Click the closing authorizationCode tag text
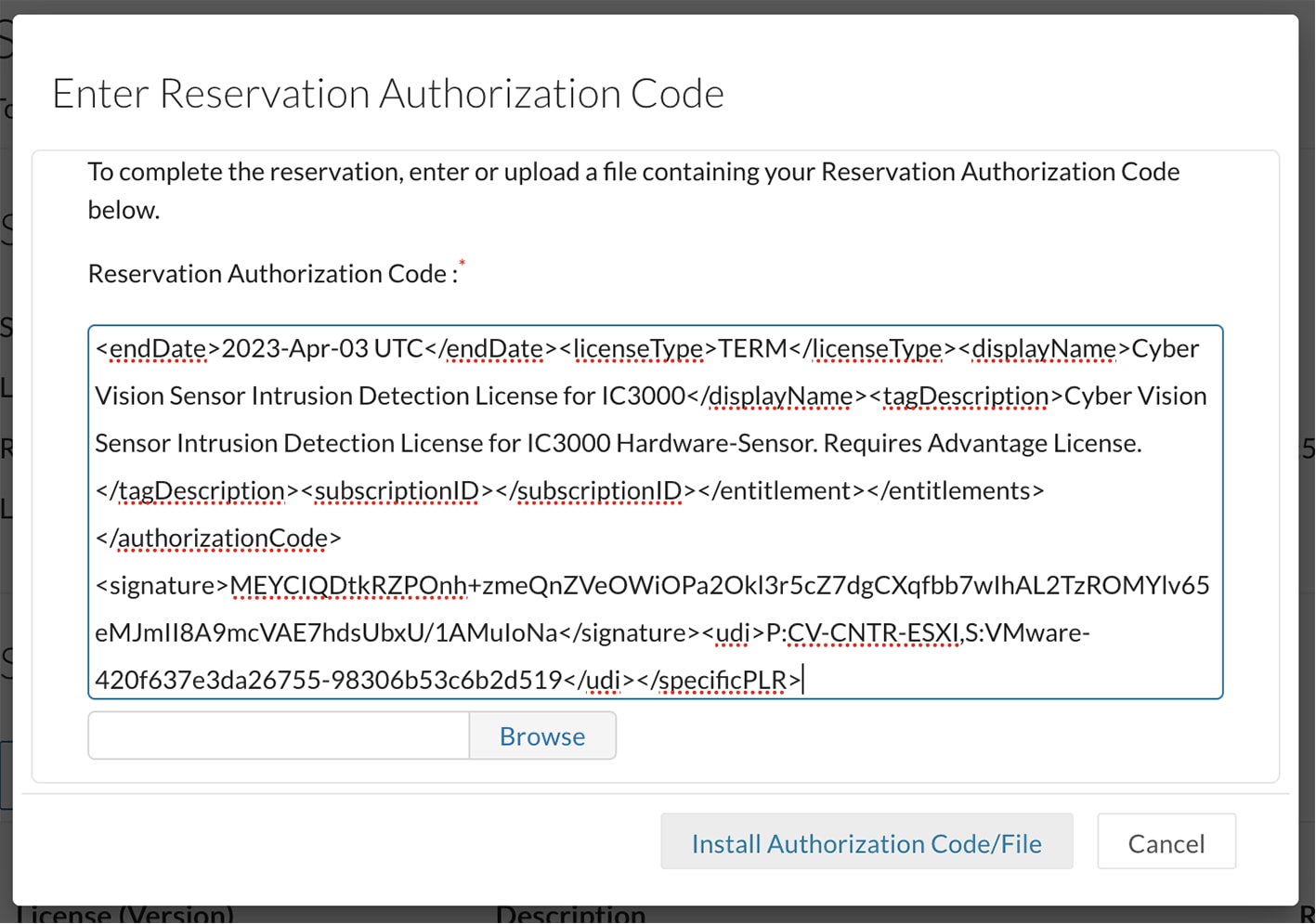Image resolution: width=1316 pixels, height=924 pixels. [x=218, y=539]
